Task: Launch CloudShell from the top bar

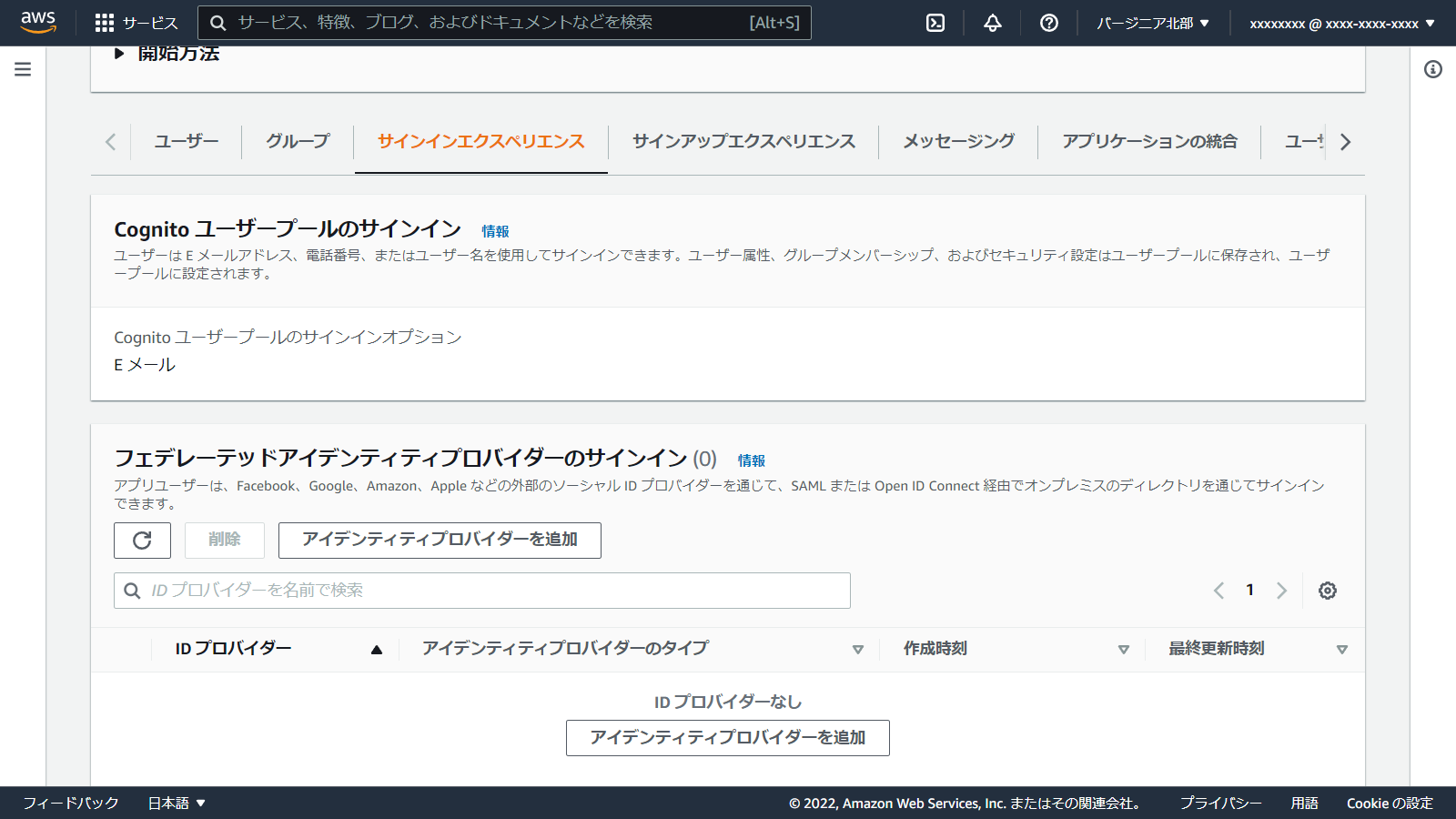Action: click(x=935, y=23)
